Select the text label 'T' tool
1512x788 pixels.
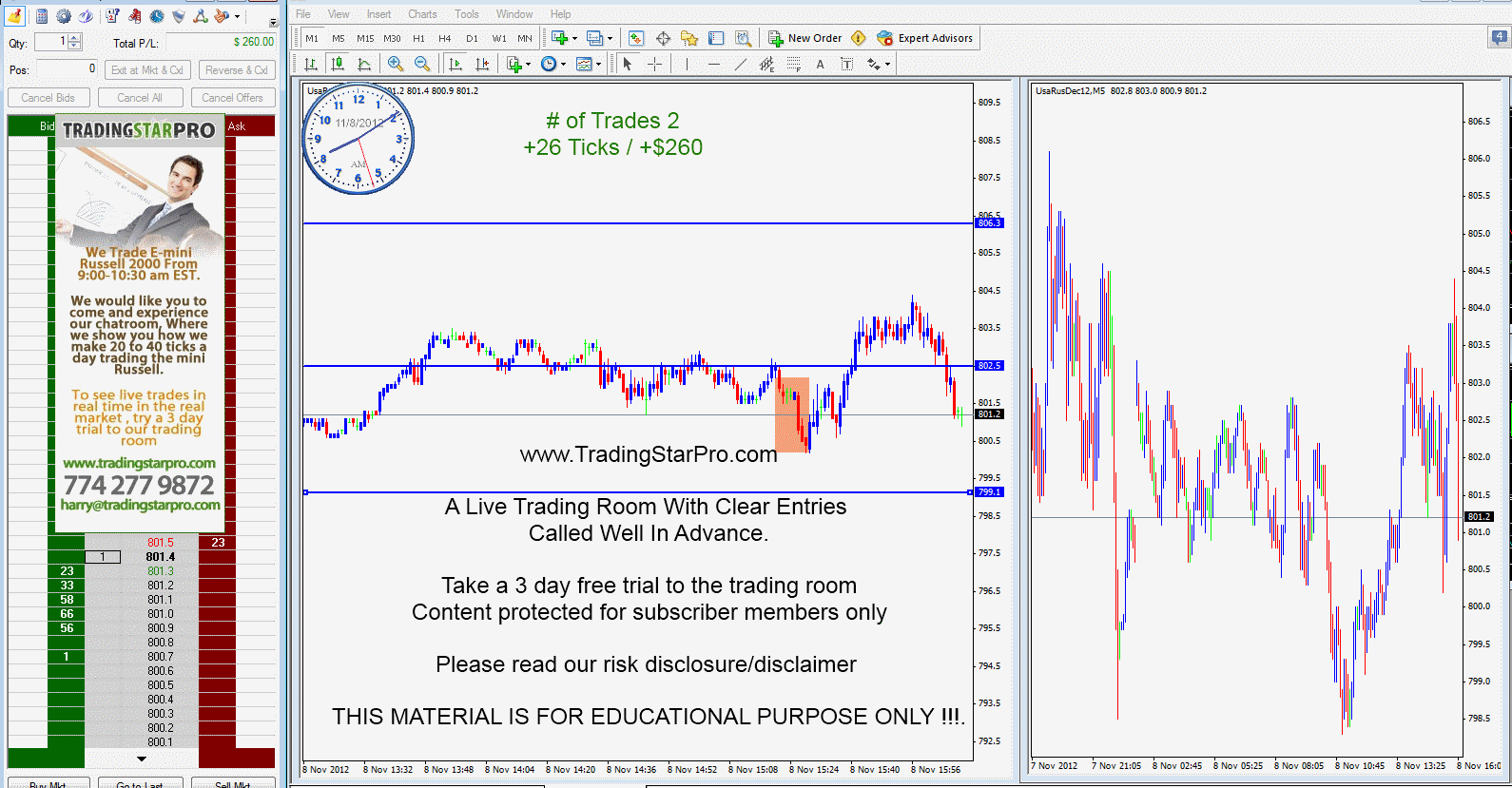pyautogui.click(x=846, y=64)
